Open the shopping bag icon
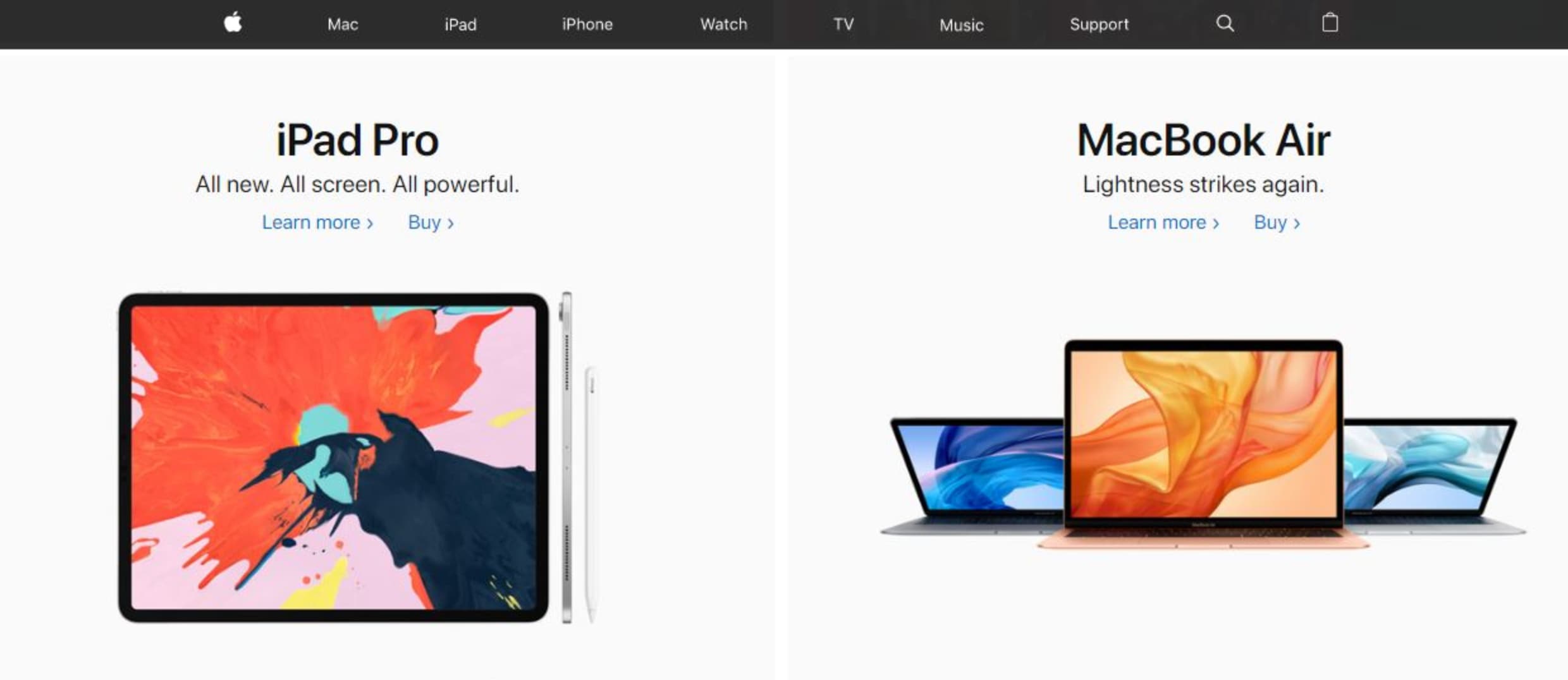This screenshot has height=680, width=1568. (1330, 23)
